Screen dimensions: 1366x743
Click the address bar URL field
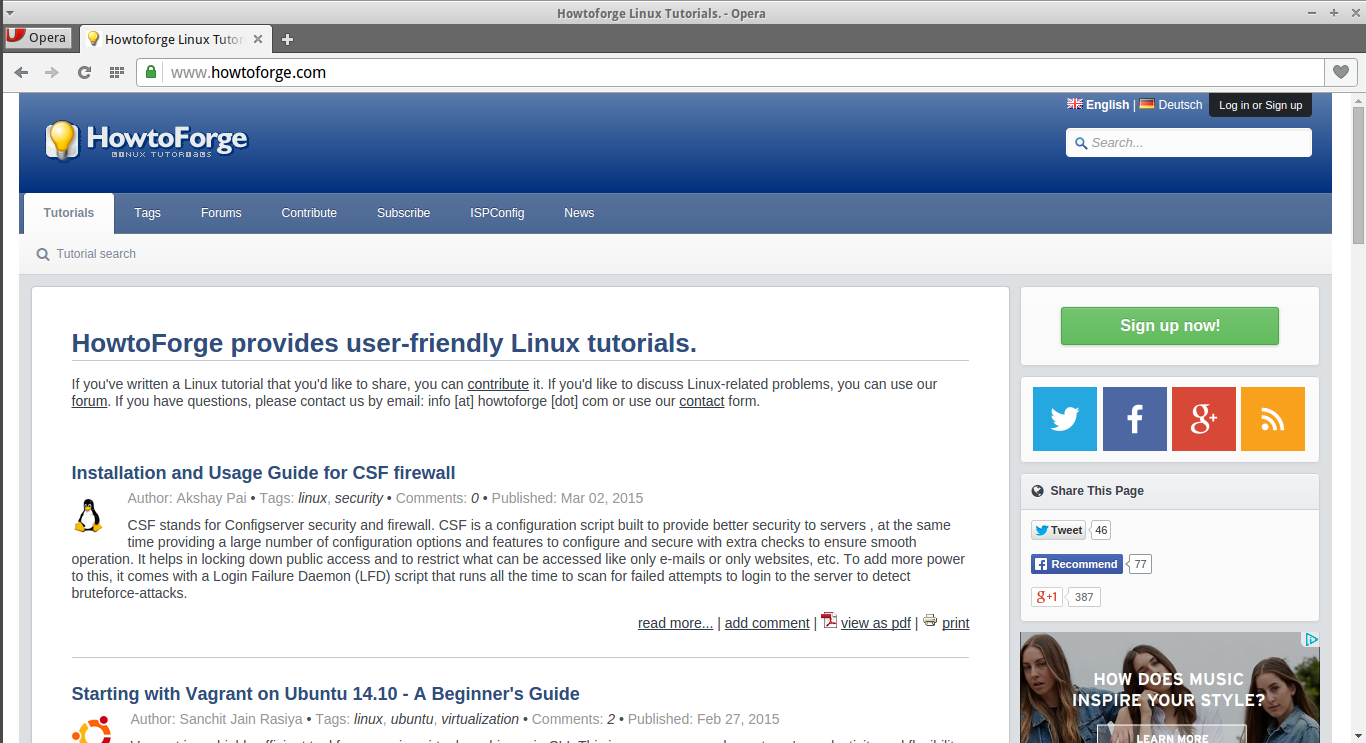point(730,72)
